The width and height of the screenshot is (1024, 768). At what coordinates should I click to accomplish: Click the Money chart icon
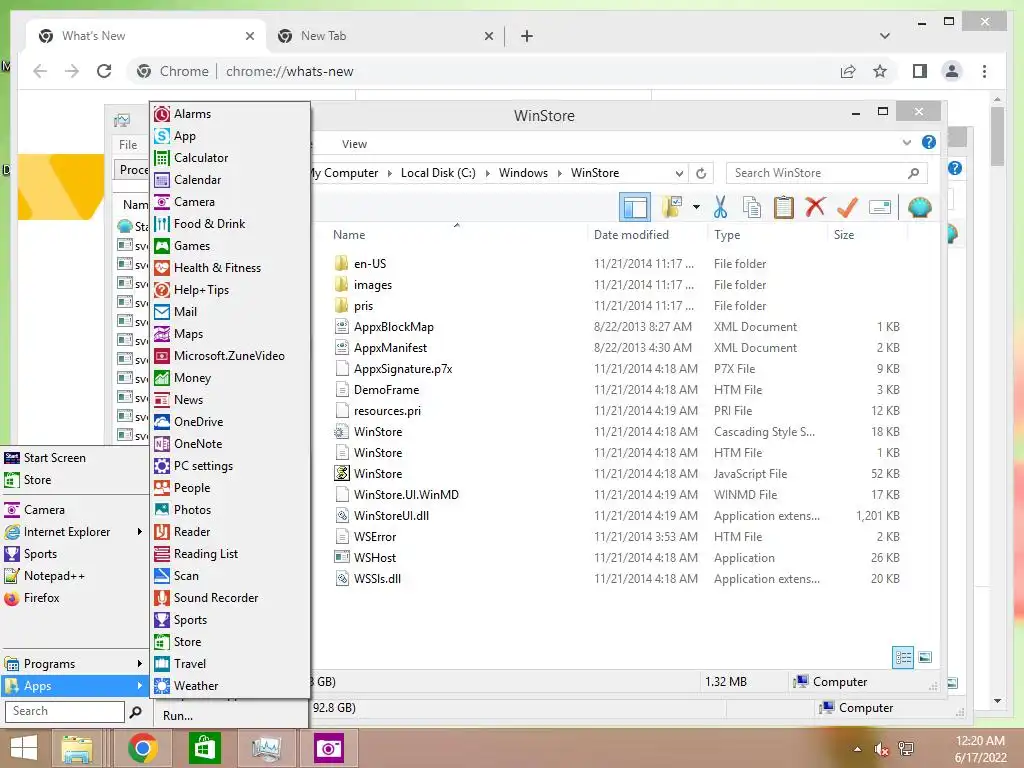(x=162, y=378)
